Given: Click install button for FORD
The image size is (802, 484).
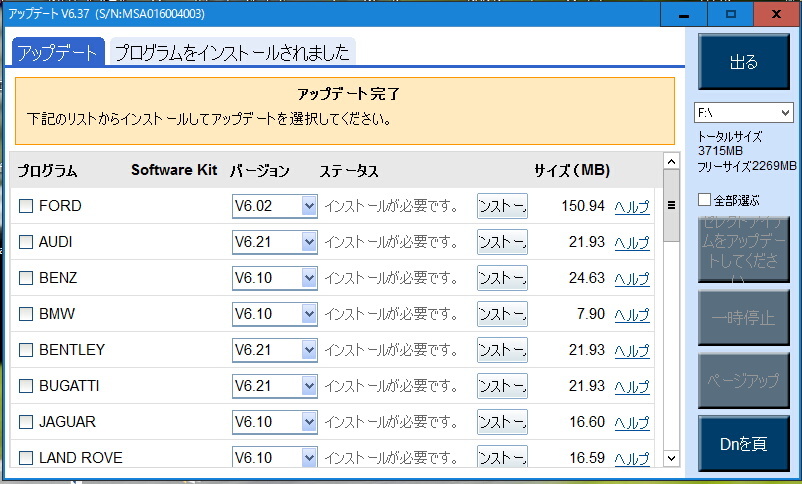Looking at the screenshot, I should [502, 206].
